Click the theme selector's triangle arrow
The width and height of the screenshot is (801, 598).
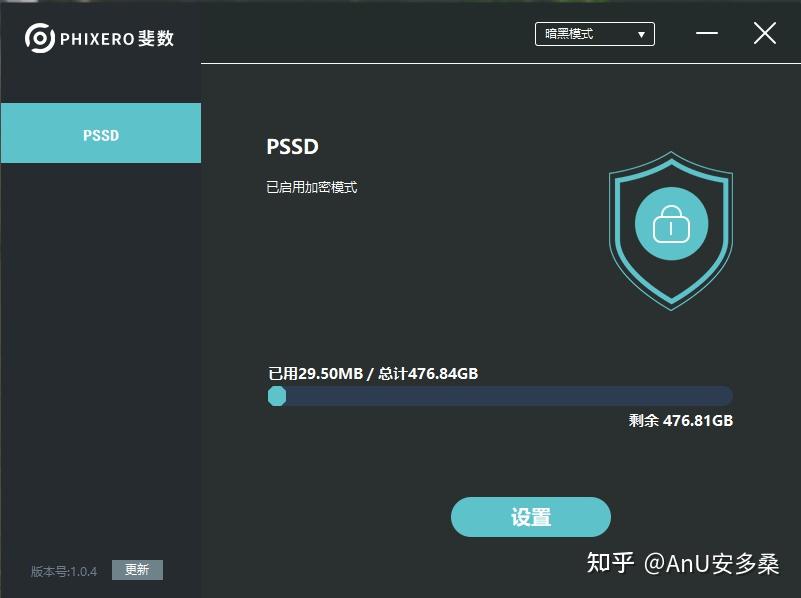(640, 33)
